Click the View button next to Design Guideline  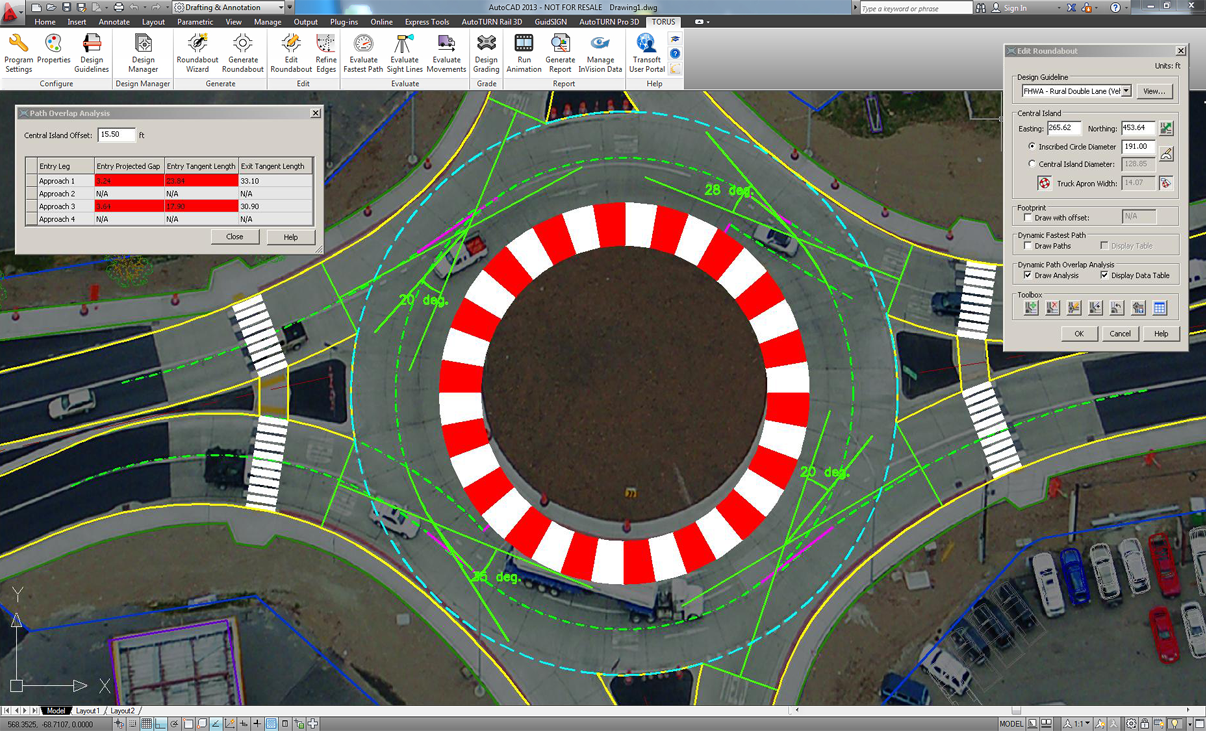tap(1155, 90)
